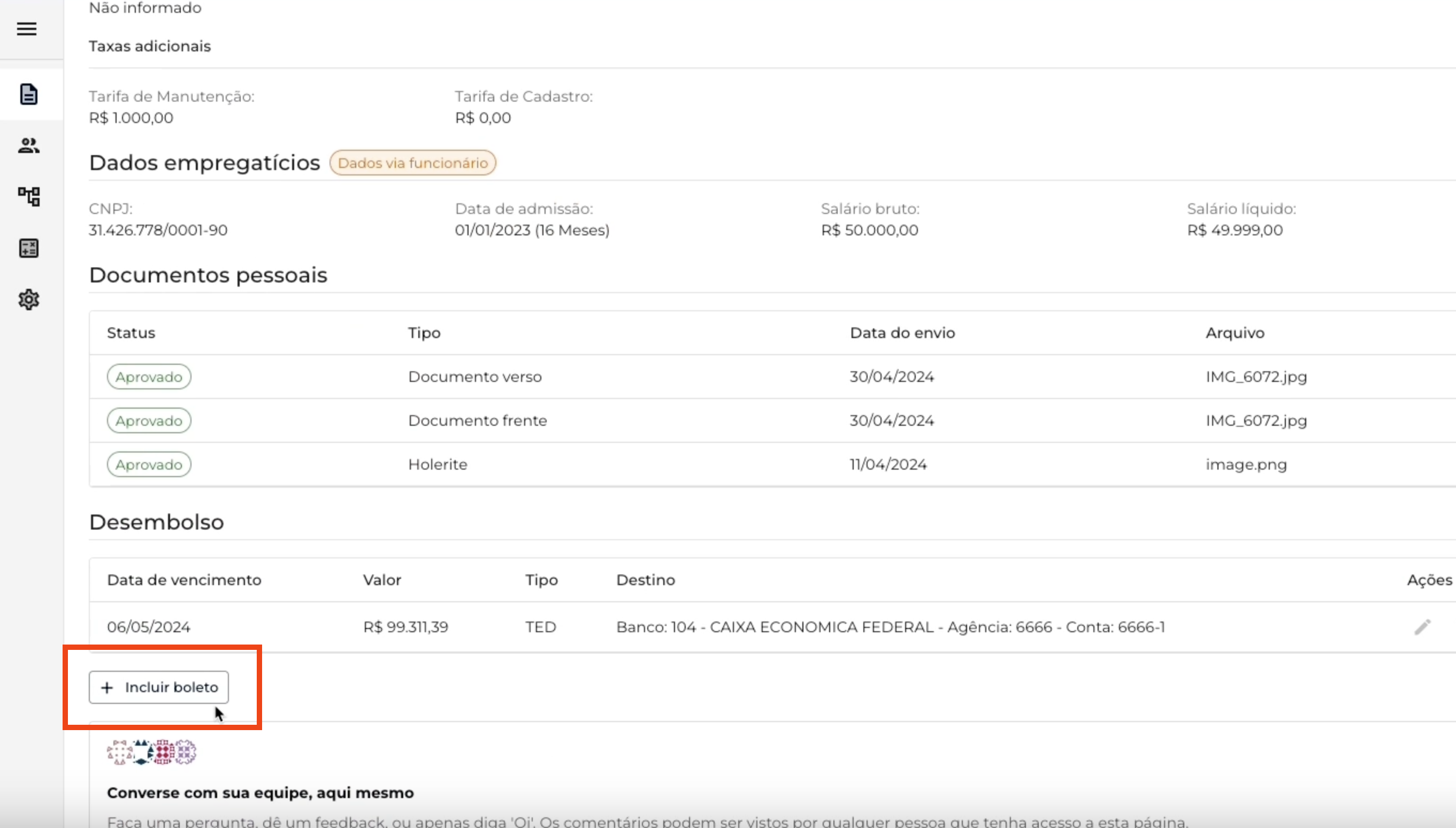Viewport: 1456px width, 828px height.
Task: Click the plus icon on Incluir boleto
Action: pos(107,687)
